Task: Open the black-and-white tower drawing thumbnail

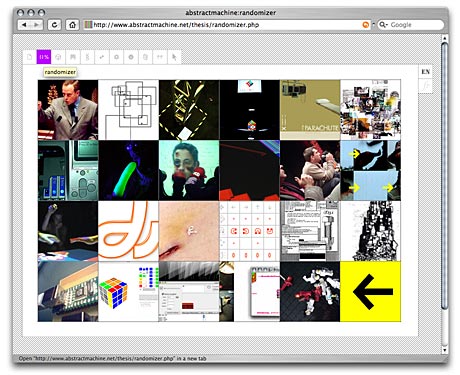Action: (371, 231)
